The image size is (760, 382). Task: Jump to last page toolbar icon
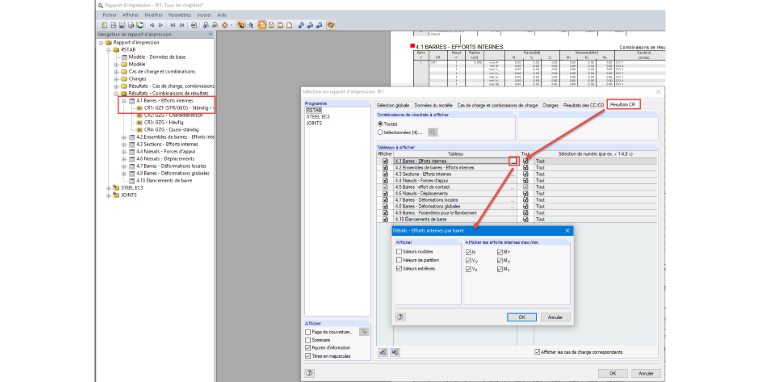[x=182, y=25]
